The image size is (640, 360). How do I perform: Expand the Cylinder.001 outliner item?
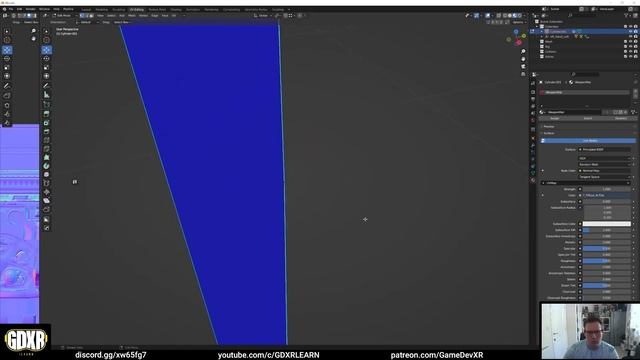tap(542, 31)
